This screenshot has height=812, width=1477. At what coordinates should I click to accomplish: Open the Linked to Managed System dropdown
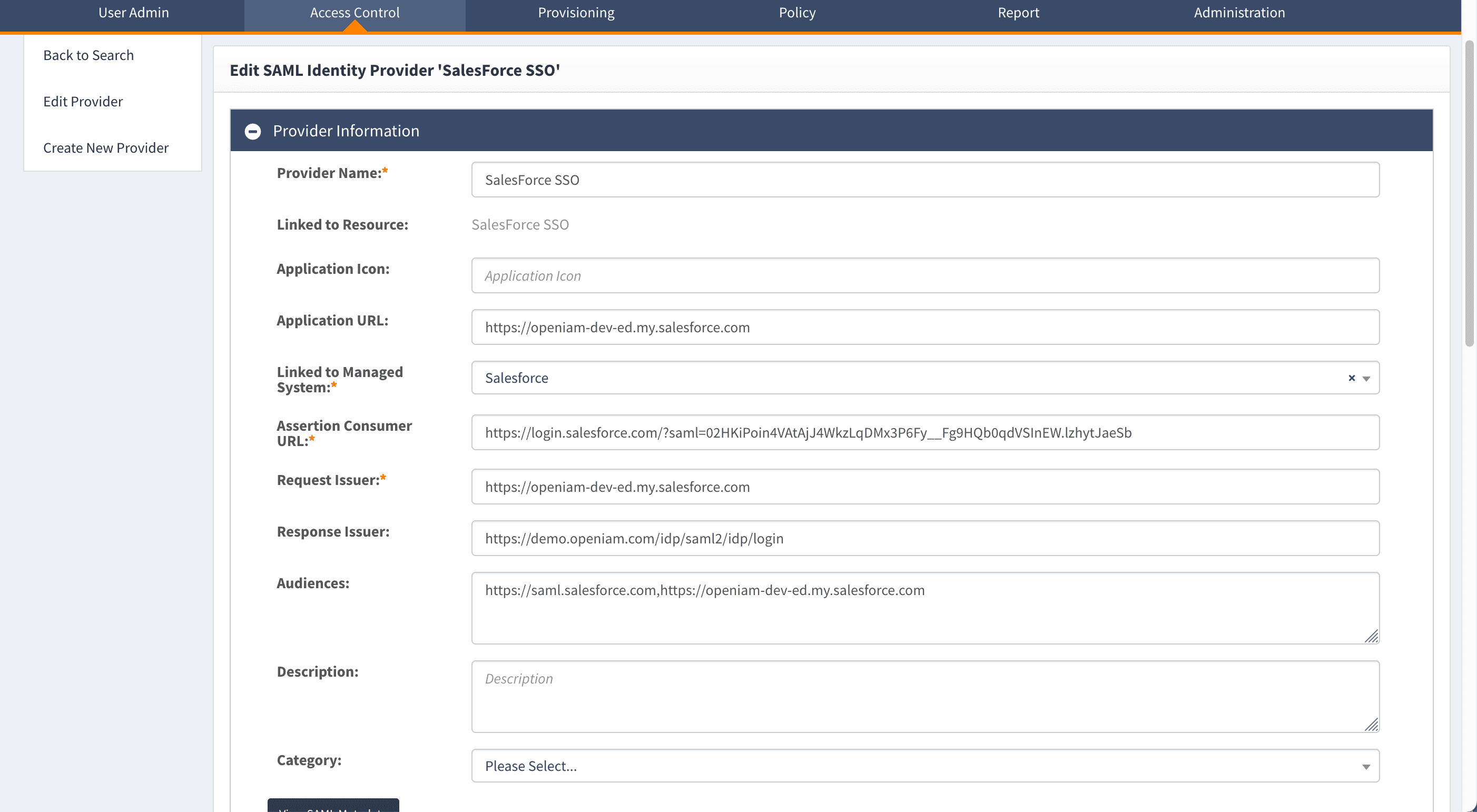[x=1366, y=379]
